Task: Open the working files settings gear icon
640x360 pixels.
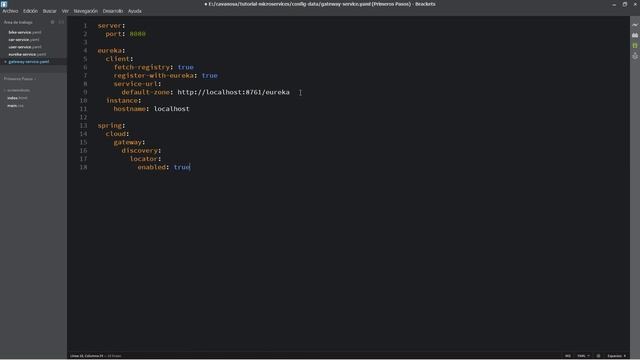Action: [x=53, y=22]
